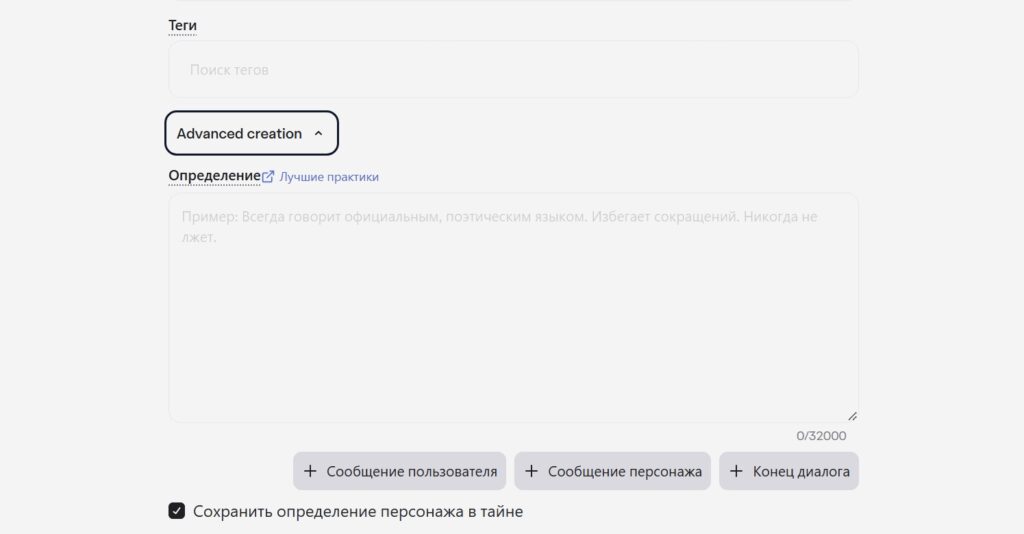Click the Определение label
The height and width of the screenshot is (534, 1024).
[x=214, y=176]
